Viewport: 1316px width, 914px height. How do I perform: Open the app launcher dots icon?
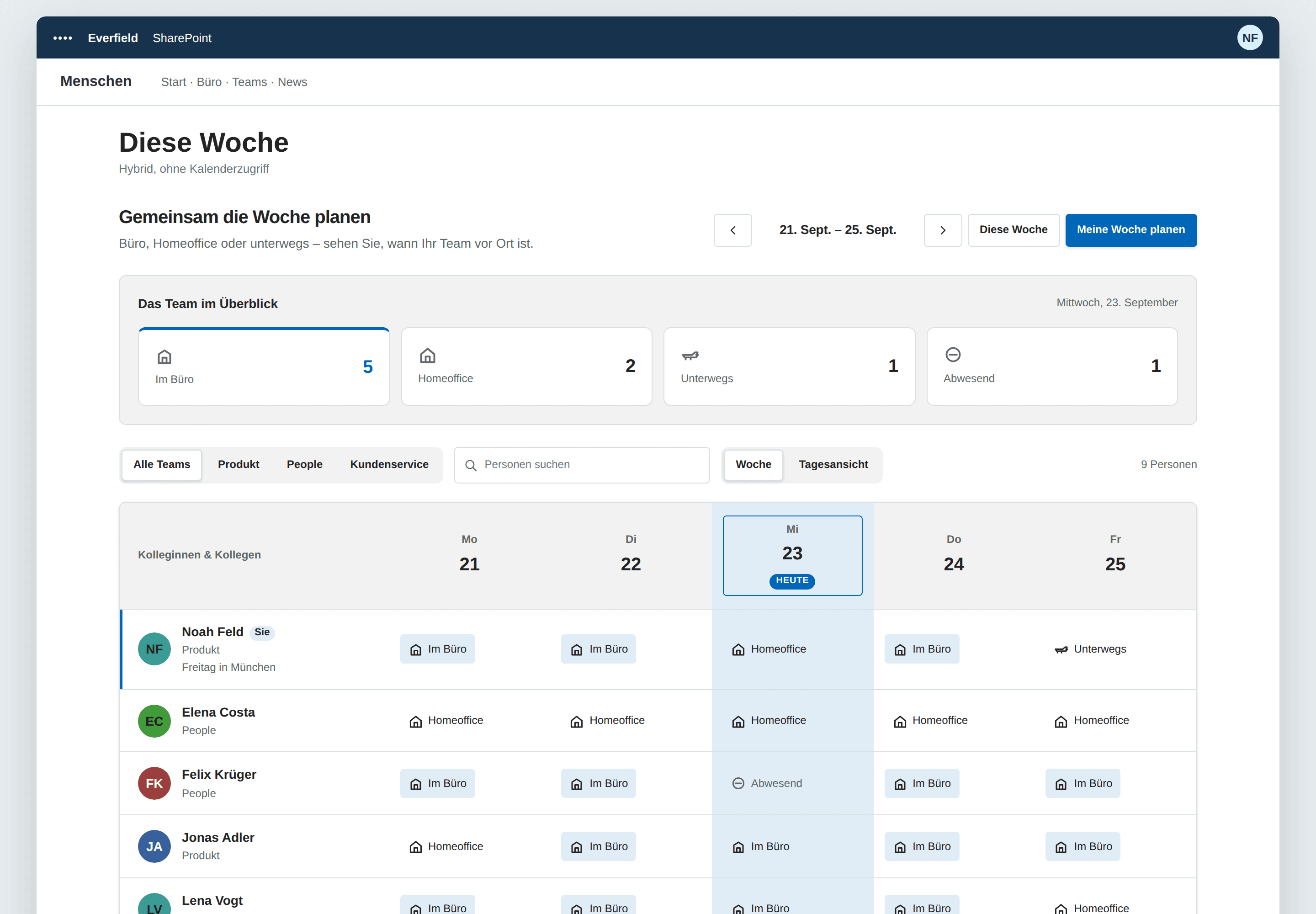[63, 38]
